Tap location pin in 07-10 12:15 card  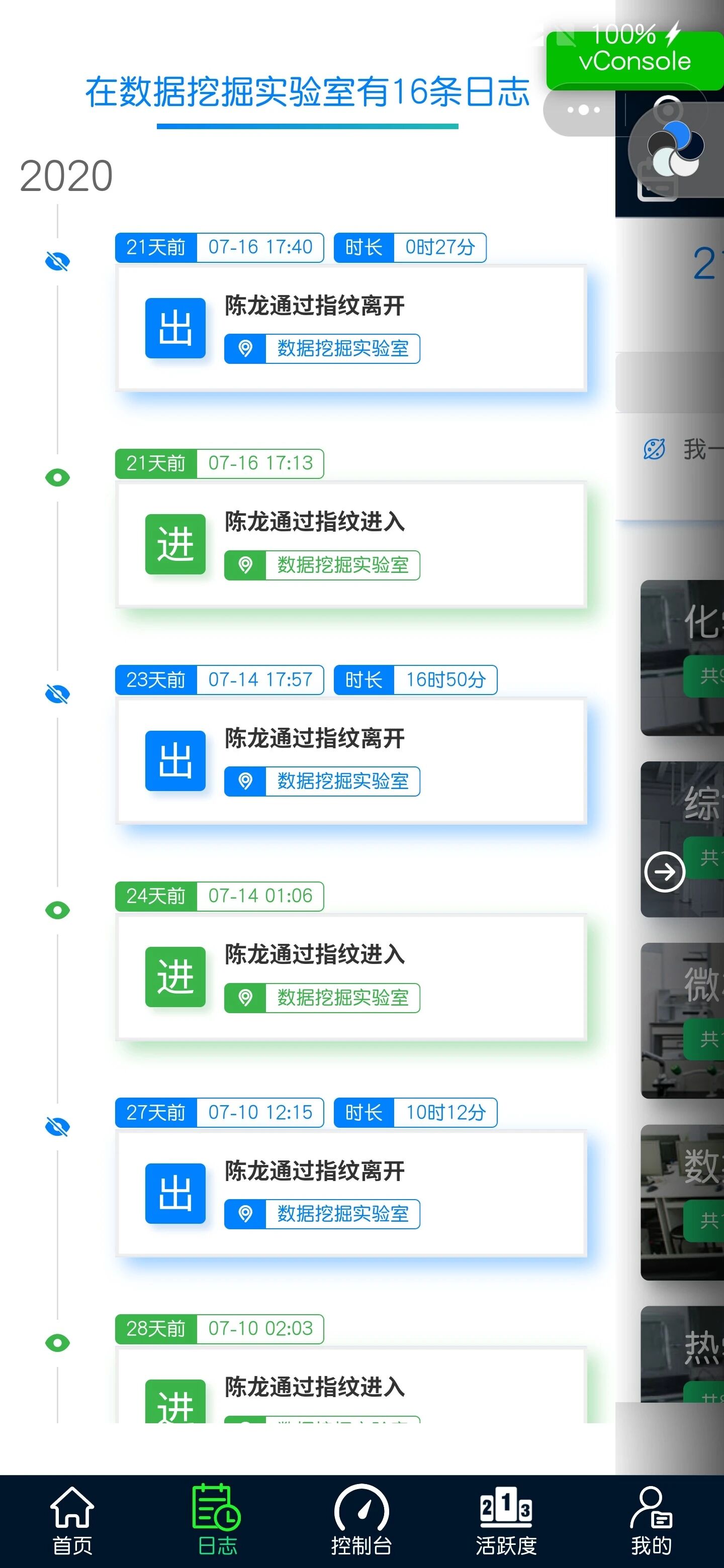245,1214
